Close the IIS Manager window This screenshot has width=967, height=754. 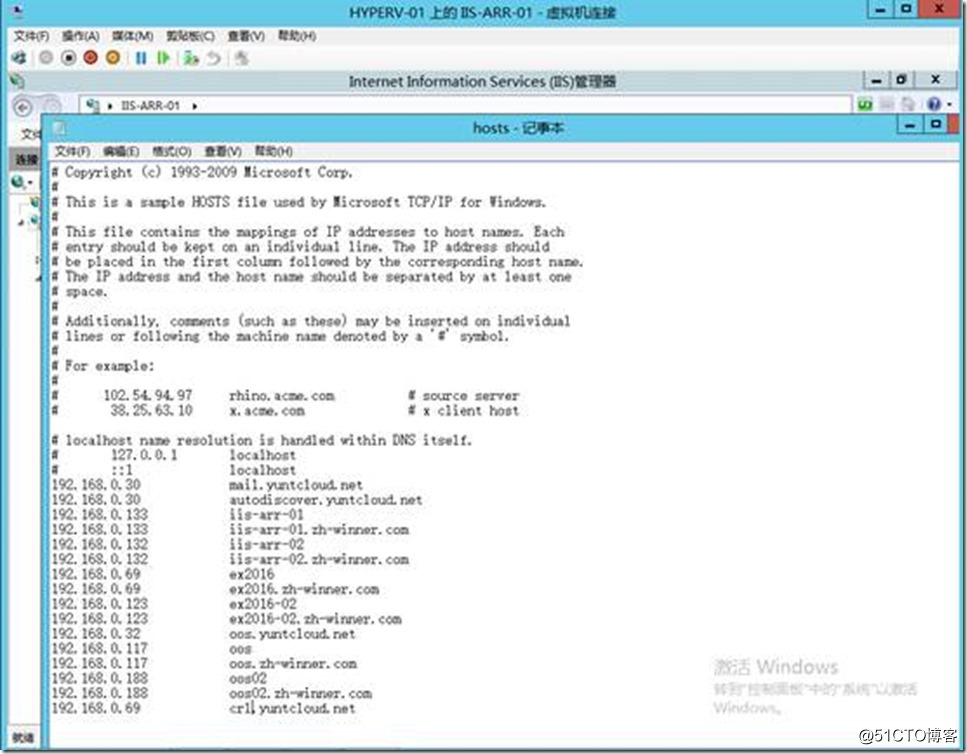click(x=936, y=80)
